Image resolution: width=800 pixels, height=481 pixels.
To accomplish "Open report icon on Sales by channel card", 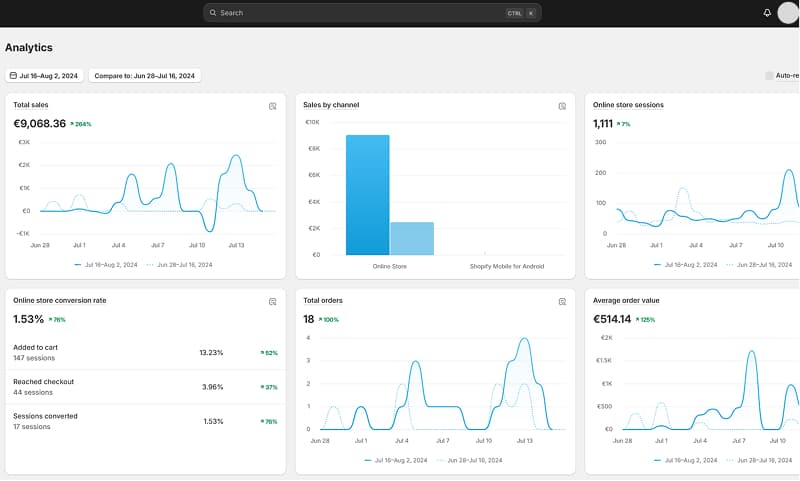I will point(562,106).
